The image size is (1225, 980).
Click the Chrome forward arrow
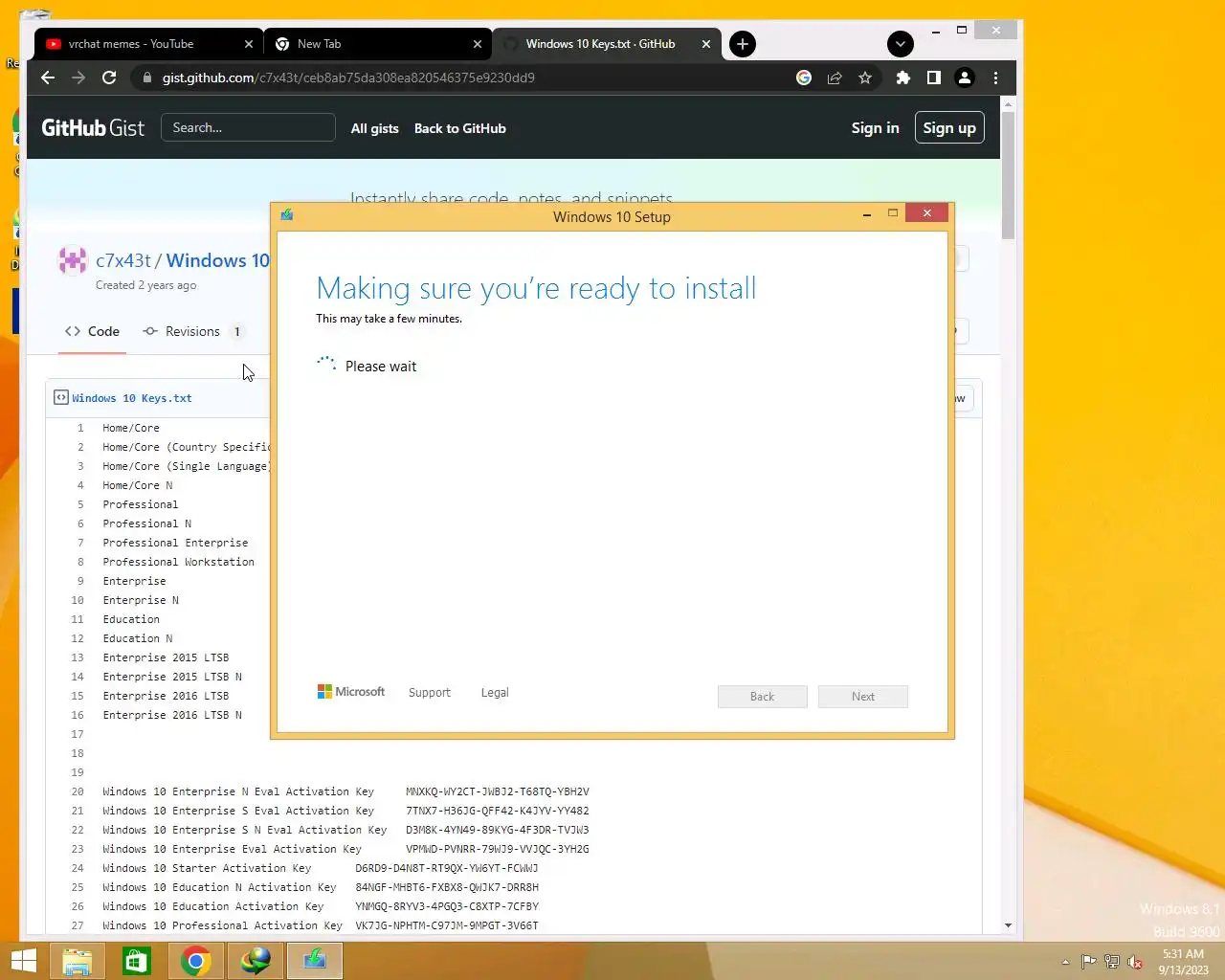[x=78, y=78]
